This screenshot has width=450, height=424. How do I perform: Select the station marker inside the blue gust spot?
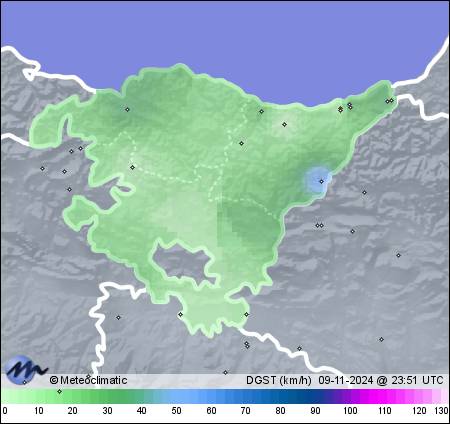click(321, 182)
